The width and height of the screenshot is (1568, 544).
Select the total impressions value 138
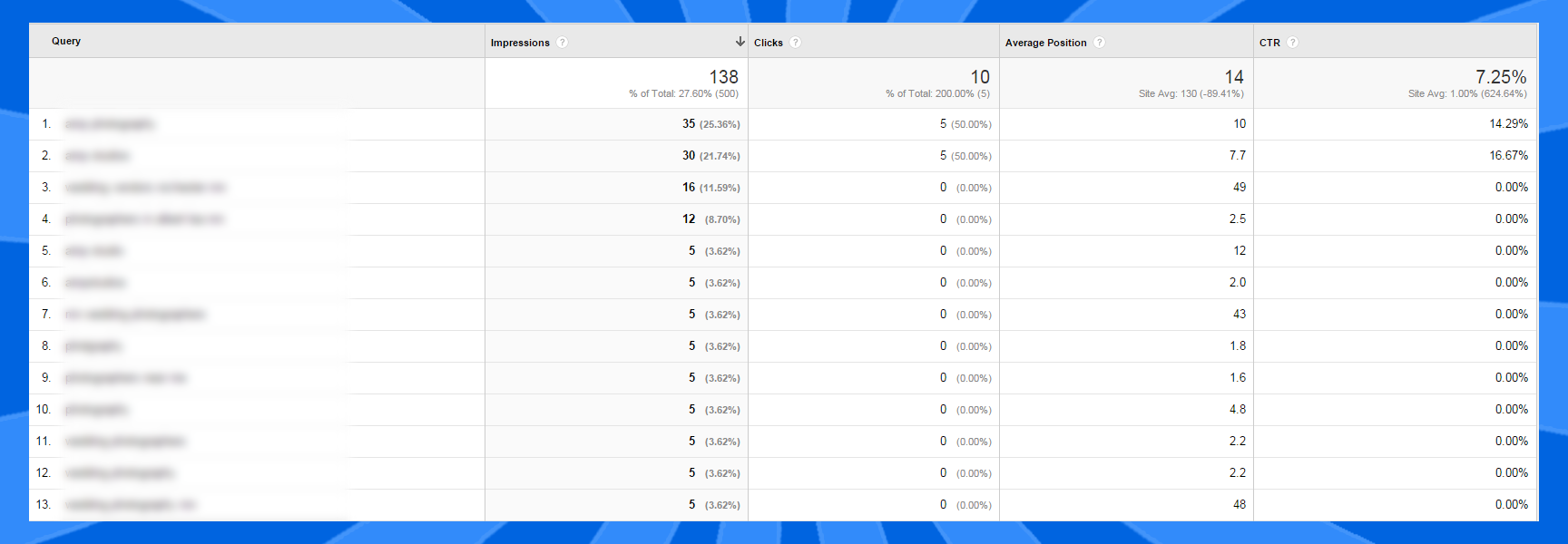[x=723, y=77]
